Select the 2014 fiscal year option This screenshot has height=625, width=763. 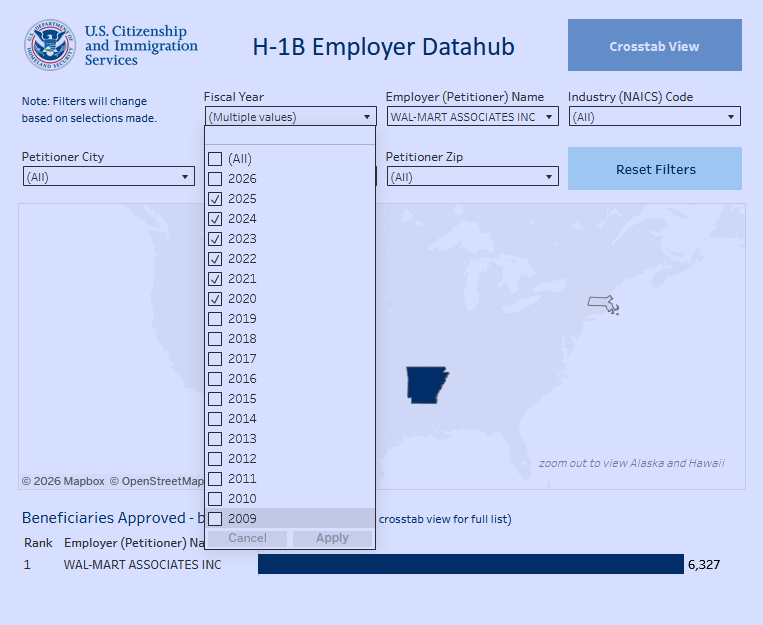tap(215, 419)
